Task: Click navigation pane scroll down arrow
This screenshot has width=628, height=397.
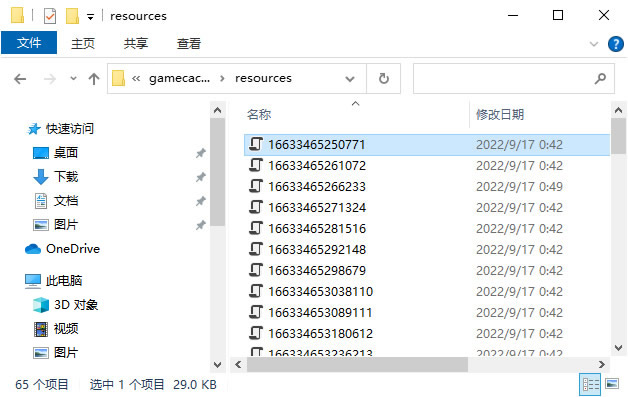Action: tap(217, 365)
